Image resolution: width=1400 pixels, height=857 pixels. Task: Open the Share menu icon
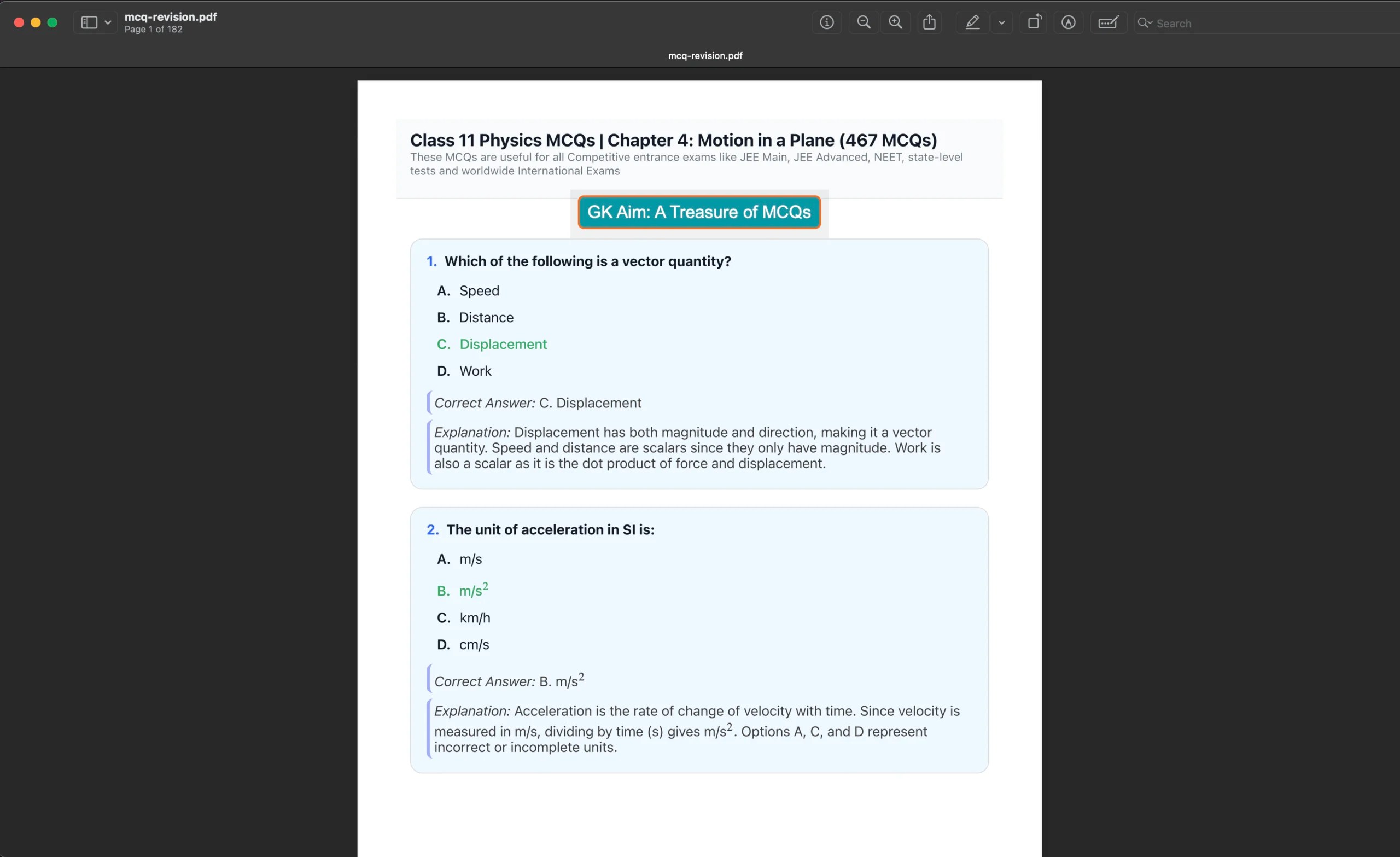(x=929, y=22)
